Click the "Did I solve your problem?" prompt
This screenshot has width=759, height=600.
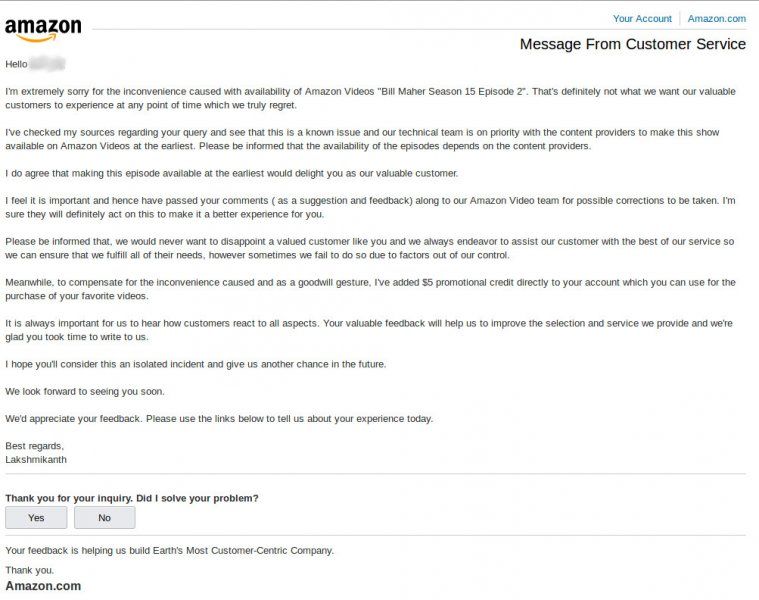tap(132, 498)
